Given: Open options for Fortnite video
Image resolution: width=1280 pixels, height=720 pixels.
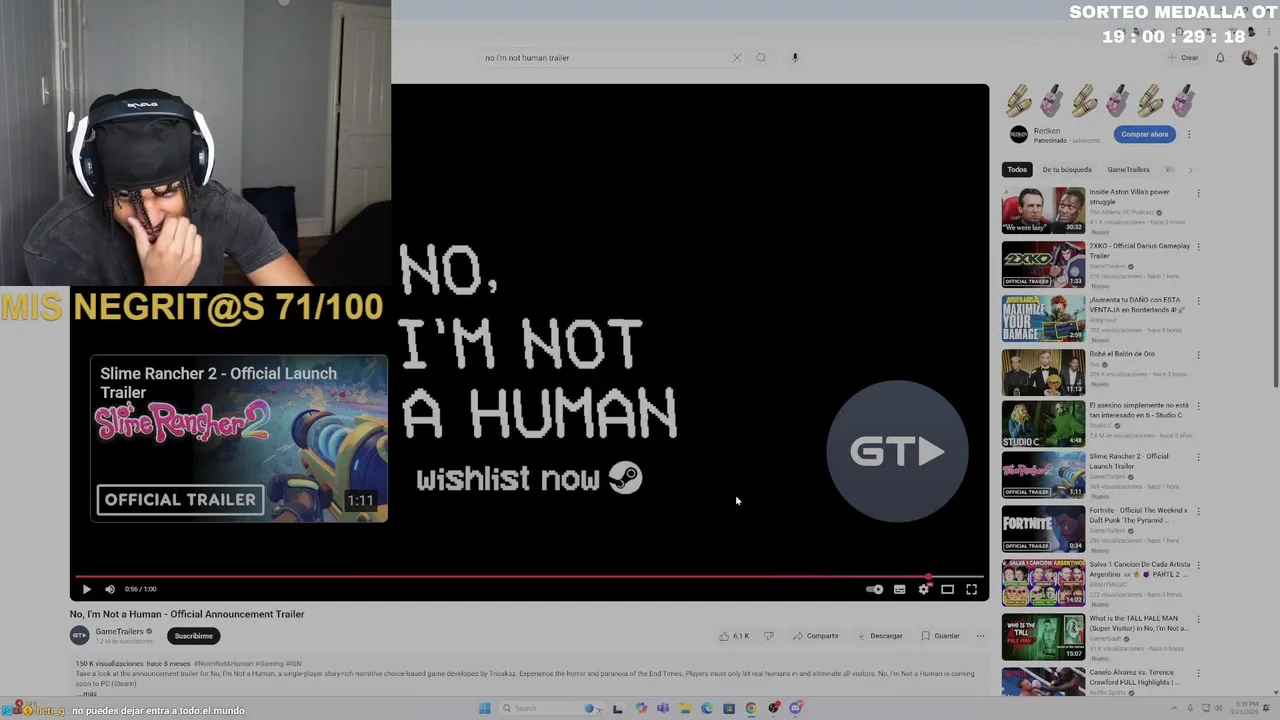Looking at the screenshot, I should (1198, 511).
